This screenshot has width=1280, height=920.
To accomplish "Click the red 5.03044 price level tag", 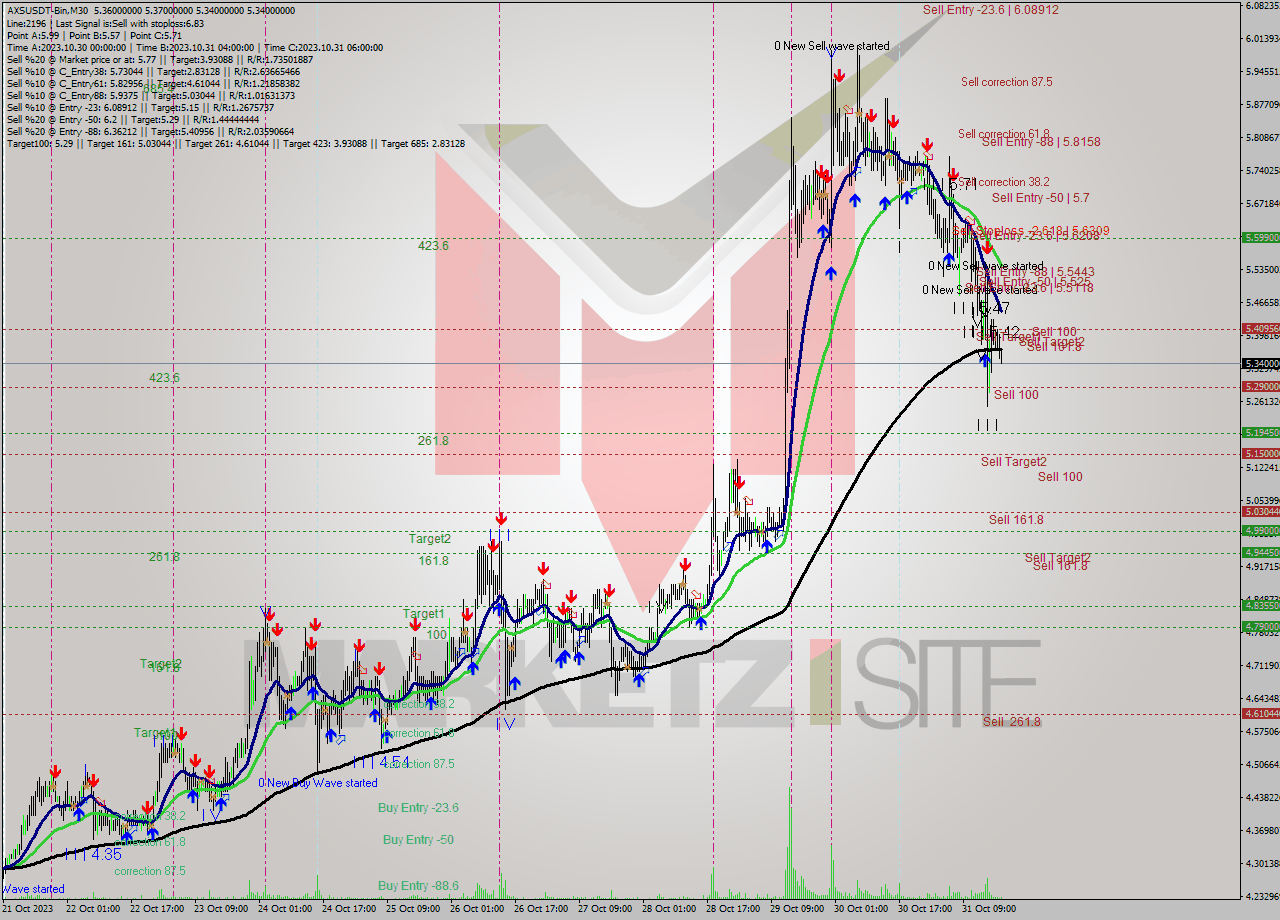I will 1260,512.
